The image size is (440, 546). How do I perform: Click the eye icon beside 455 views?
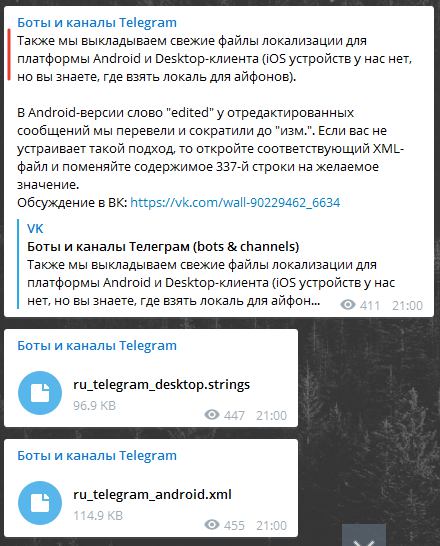pyautogui.click(x=212, y=525)
